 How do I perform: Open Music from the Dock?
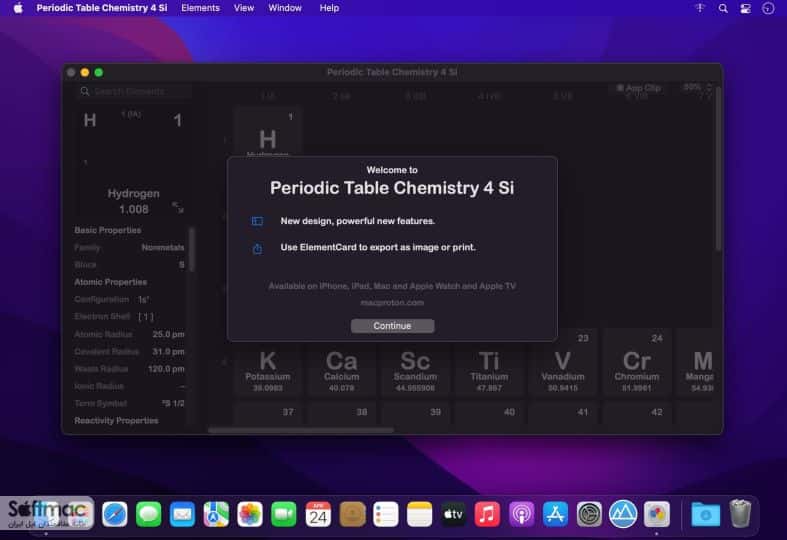click(x=487, y=514)
